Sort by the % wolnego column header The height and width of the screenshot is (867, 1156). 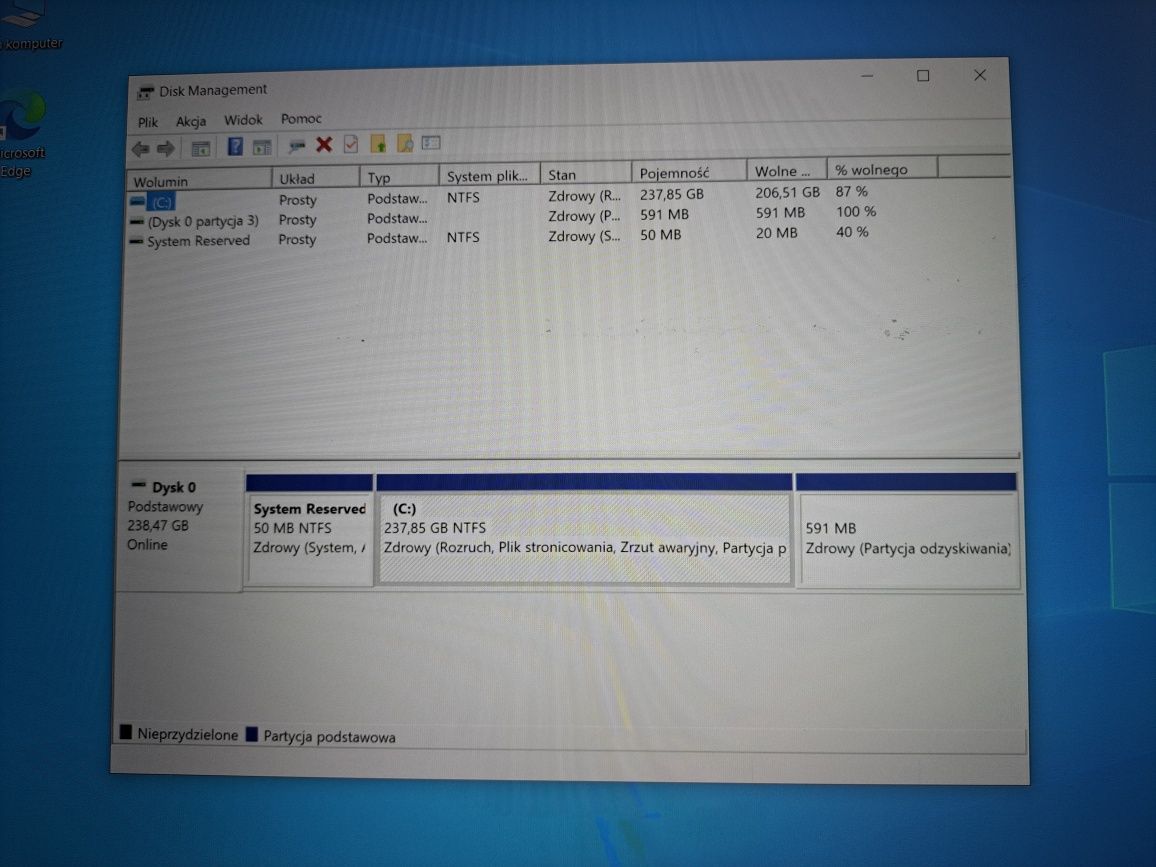pos(882,170)
